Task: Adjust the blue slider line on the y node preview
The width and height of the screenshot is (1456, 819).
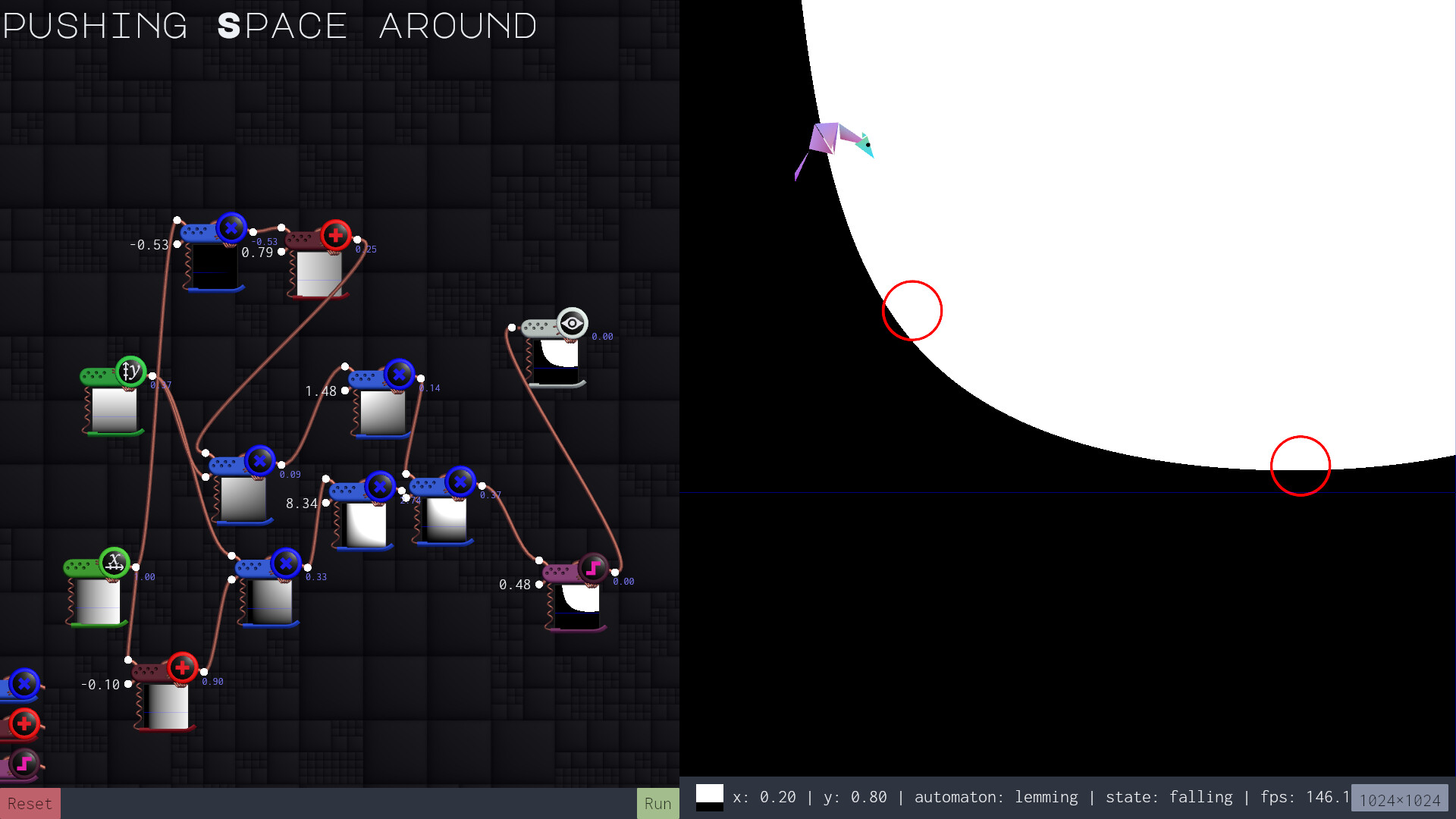Action: pyautogui.click(x=115, y=416)
